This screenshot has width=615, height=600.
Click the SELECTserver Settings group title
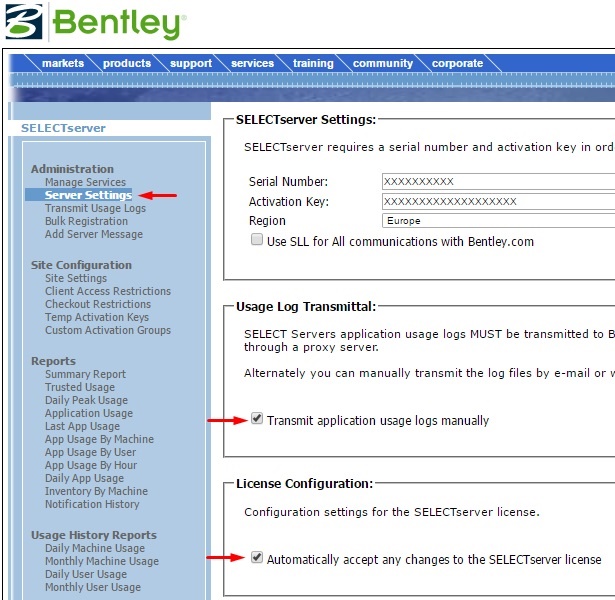[x=306, y=120]
